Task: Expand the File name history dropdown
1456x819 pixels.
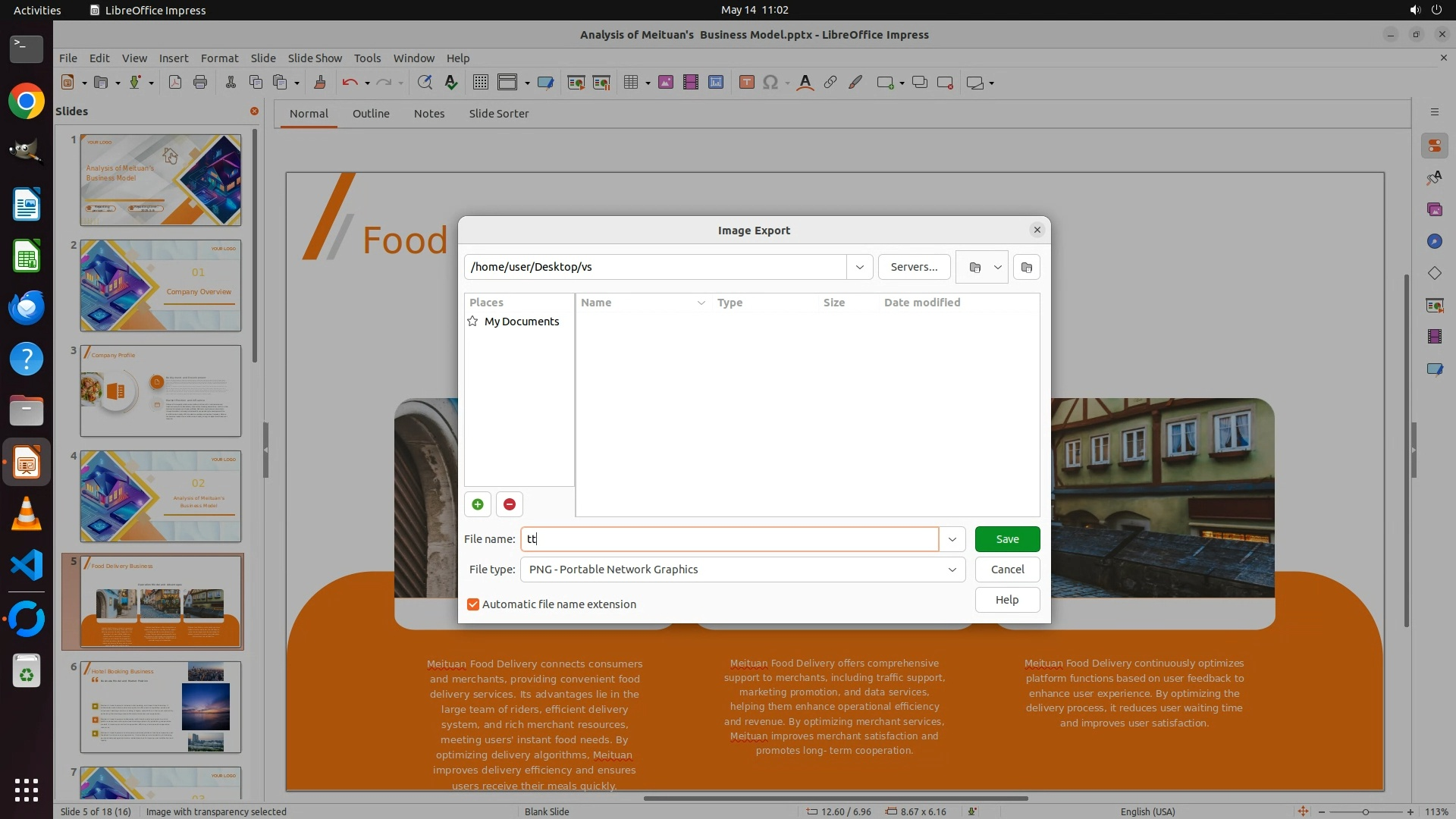Action: coord(952,539)
